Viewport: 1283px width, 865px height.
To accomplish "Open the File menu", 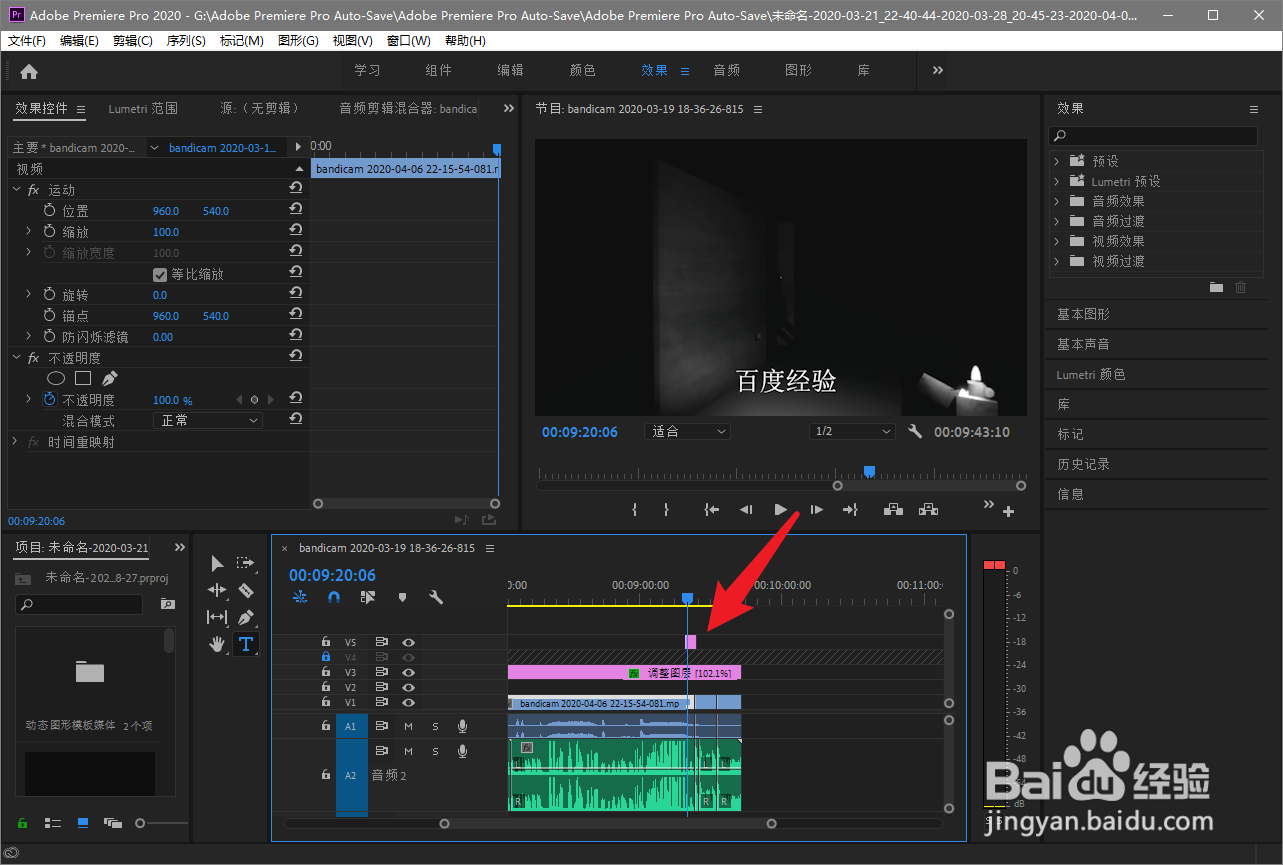I will pyautogui.click(x=27, y=41).
